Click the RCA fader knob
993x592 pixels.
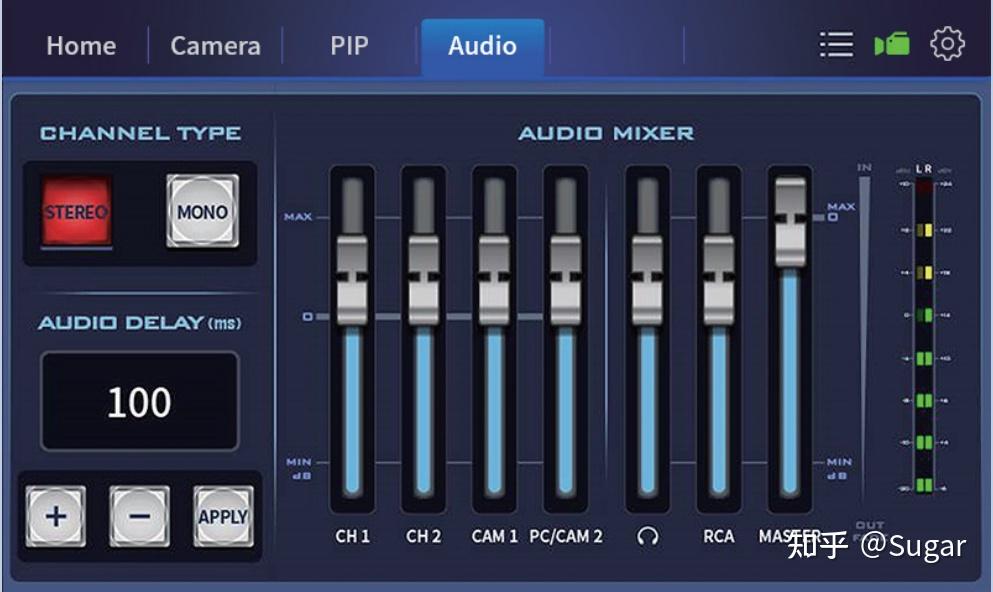(x=719, y=280)
